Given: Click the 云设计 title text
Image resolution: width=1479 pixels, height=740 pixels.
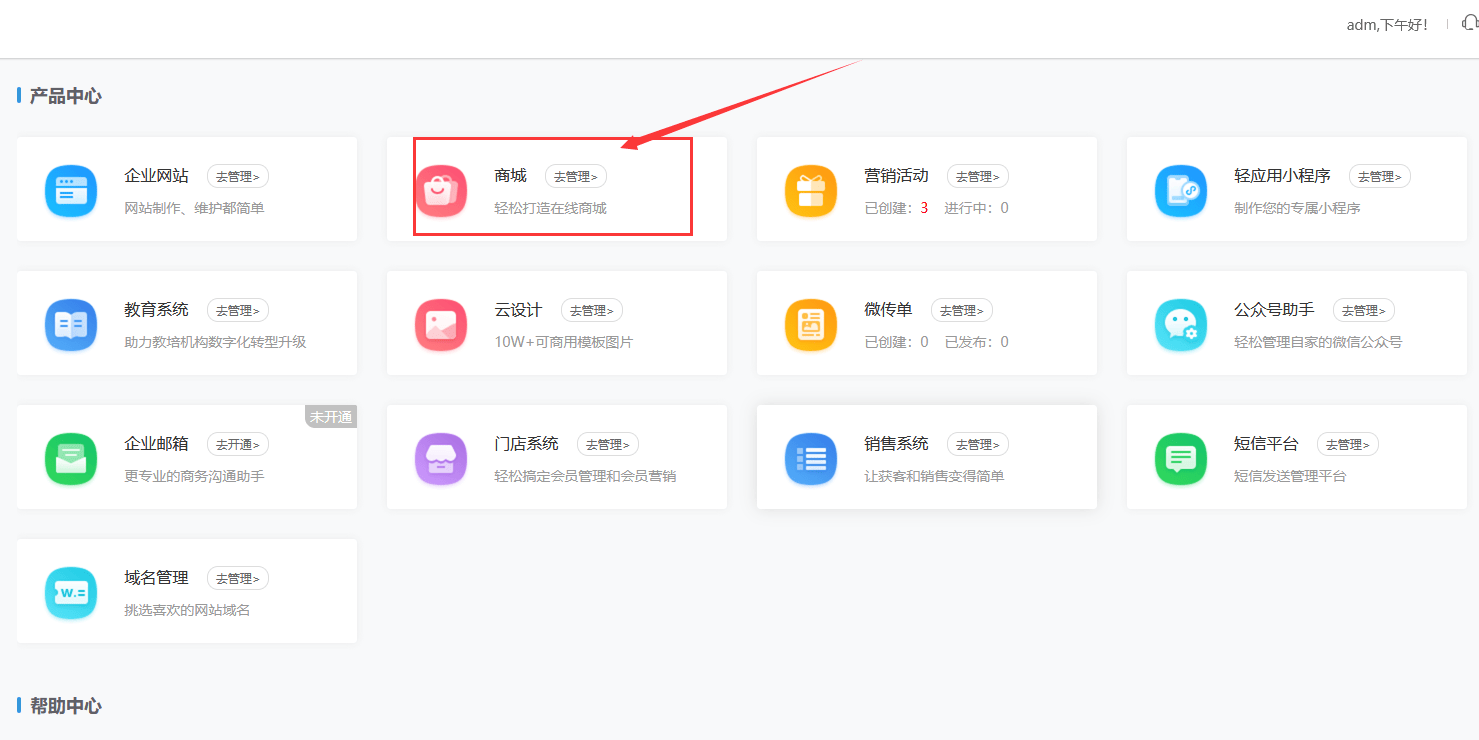Looking at the screenshot, I should click(518, 310).
